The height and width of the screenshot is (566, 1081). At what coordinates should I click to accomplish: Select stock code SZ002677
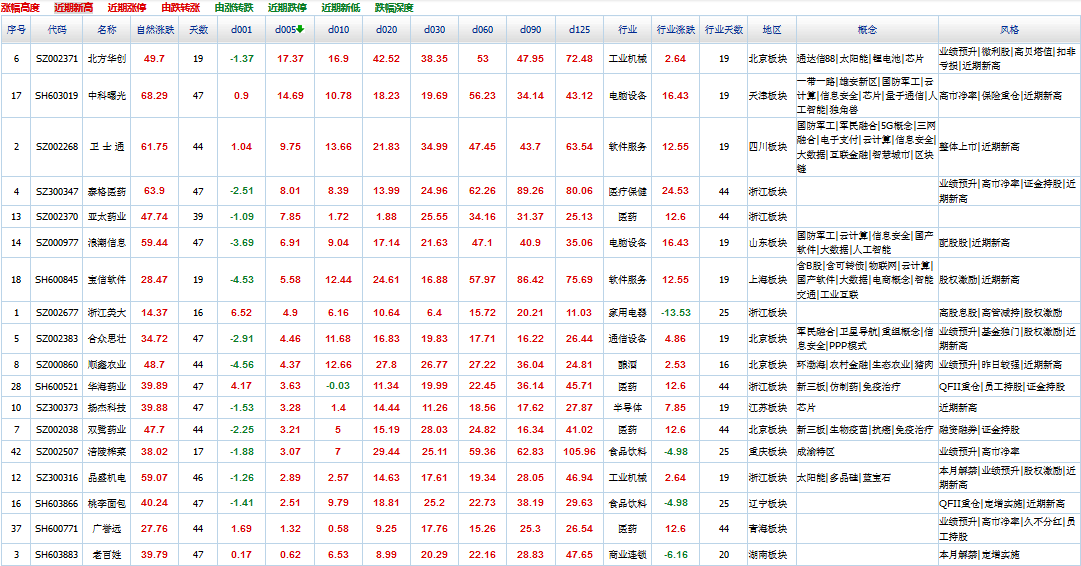click(57, 312)
